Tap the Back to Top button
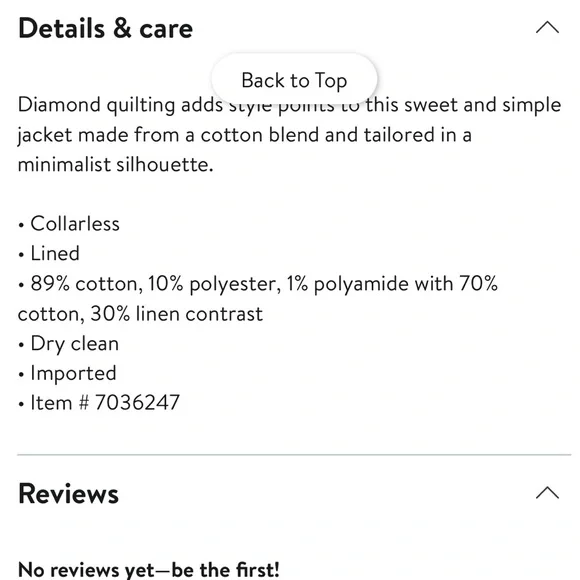This screenshot has width=580, height=580. point(294,80)
